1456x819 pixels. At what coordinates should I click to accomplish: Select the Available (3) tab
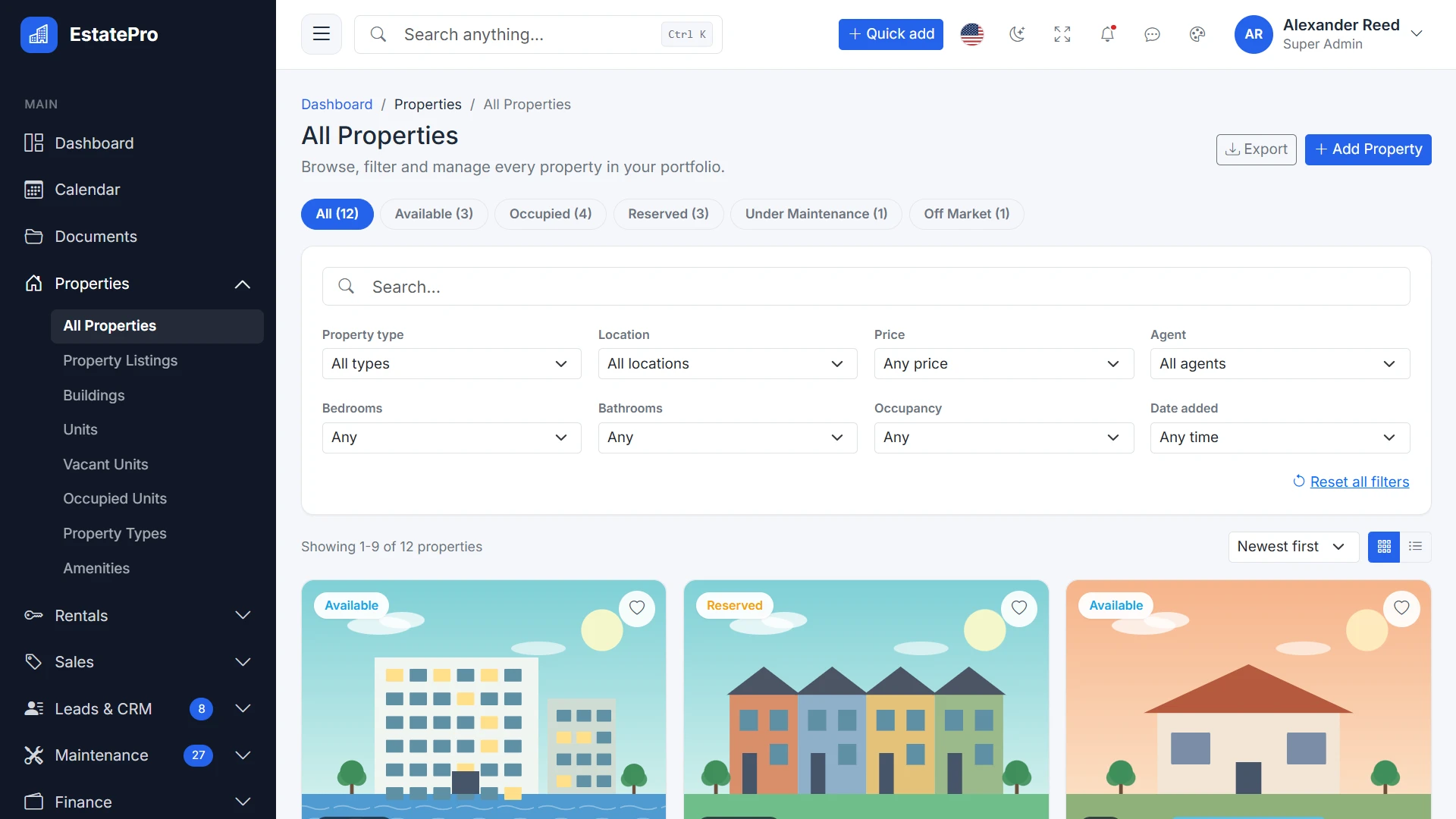point(434,214)
